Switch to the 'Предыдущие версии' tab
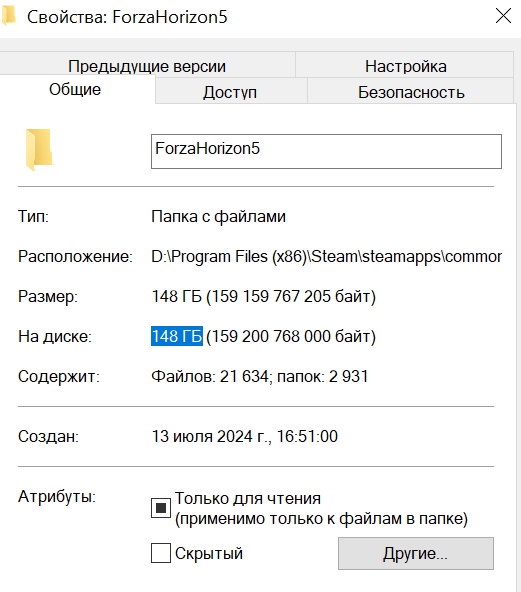Screen dimensions: 521x592 [x=147, y=65]
